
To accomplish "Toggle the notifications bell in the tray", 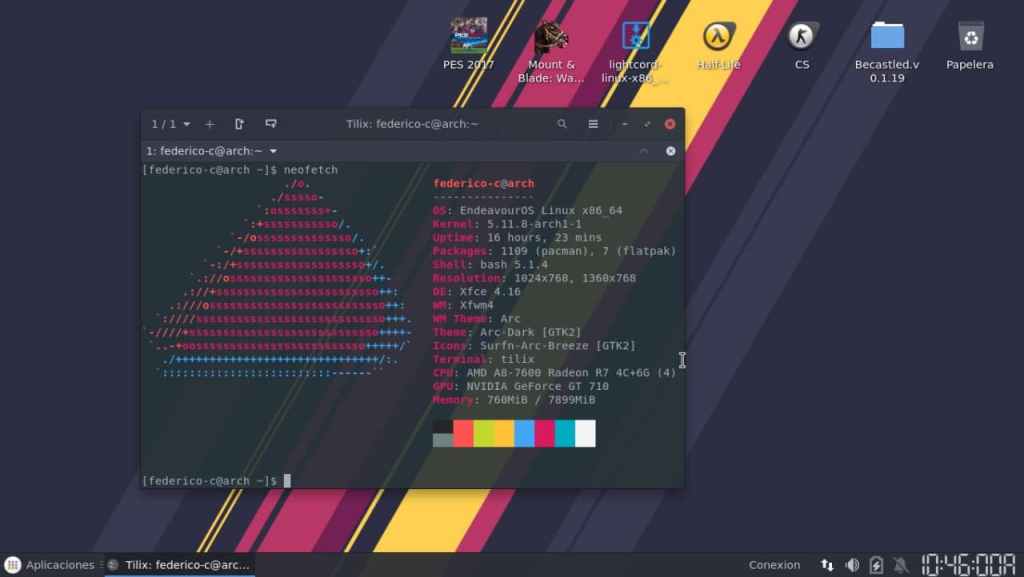I will tap(900, 565).
